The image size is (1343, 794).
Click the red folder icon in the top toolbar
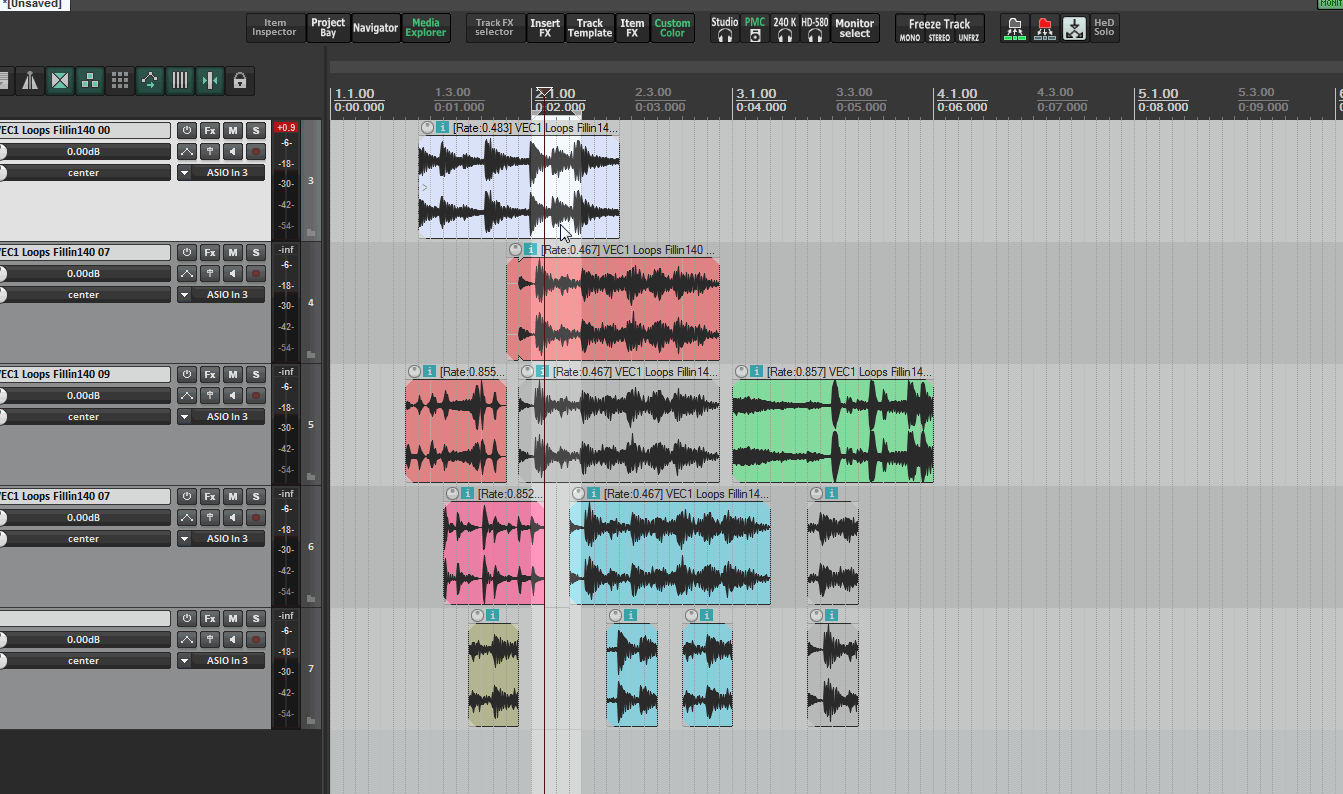click(1045, 28)
